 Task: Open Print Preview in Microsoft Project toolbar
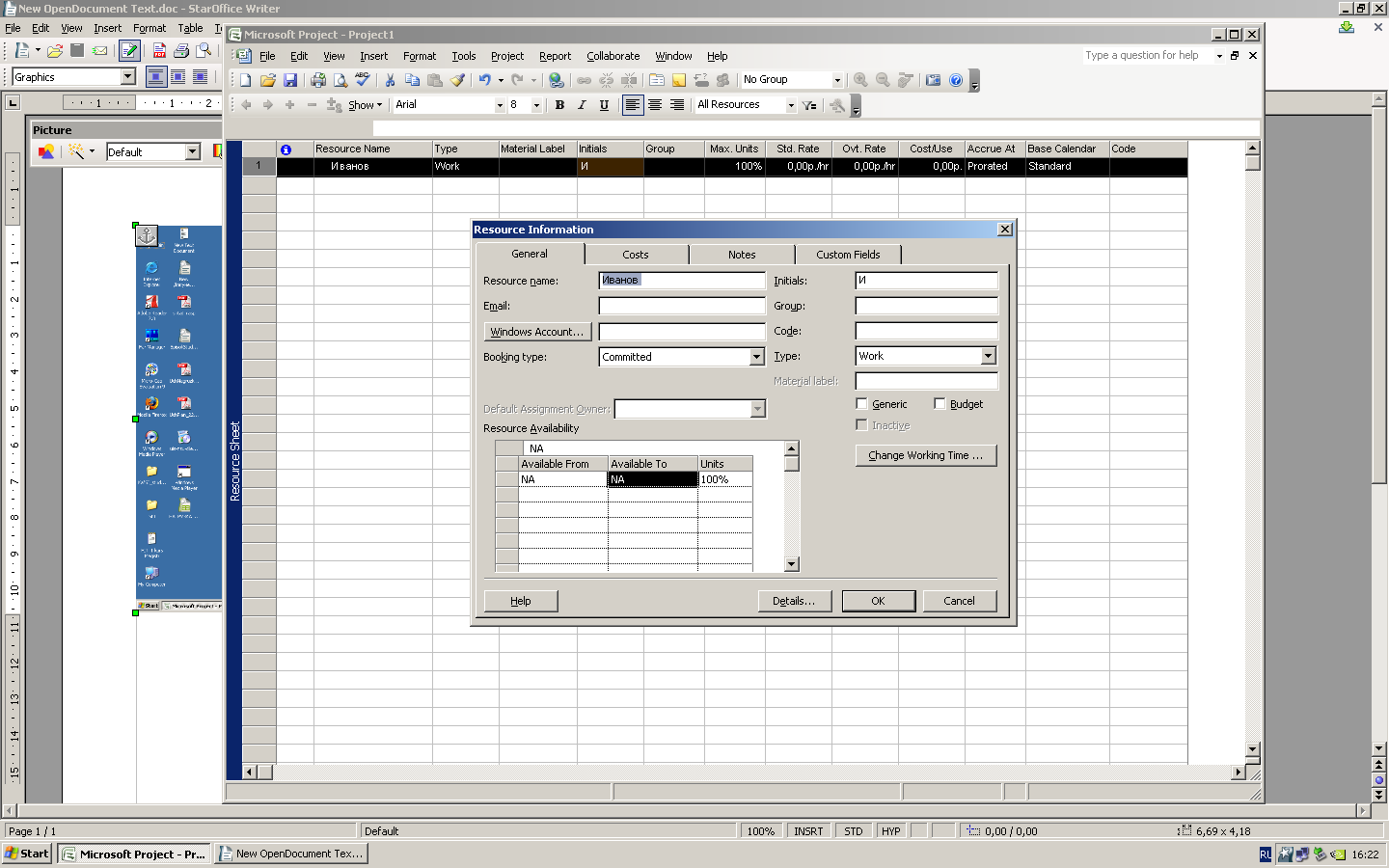340,80
